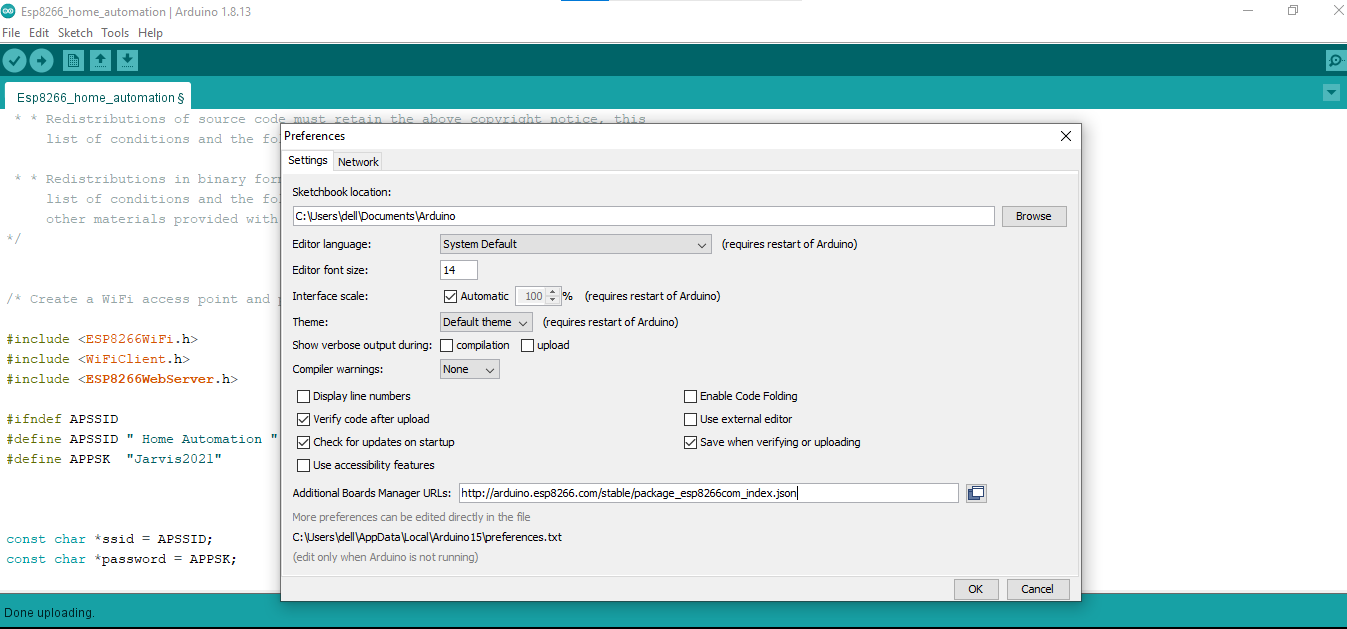Decrease interface scale with down stepper

pyautogui.click(x=552, y=300)
